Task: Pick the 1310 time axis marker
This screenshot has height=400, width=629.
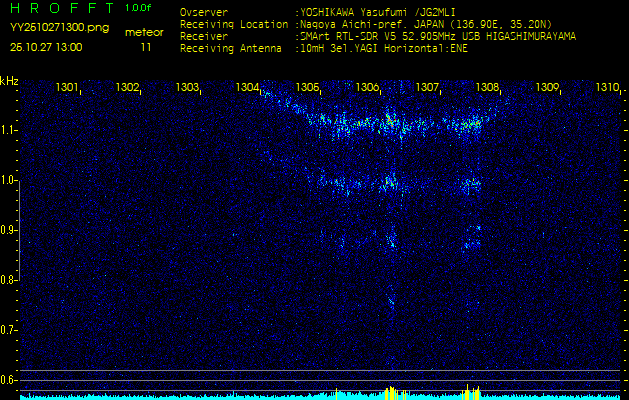Action: (607, 88)
